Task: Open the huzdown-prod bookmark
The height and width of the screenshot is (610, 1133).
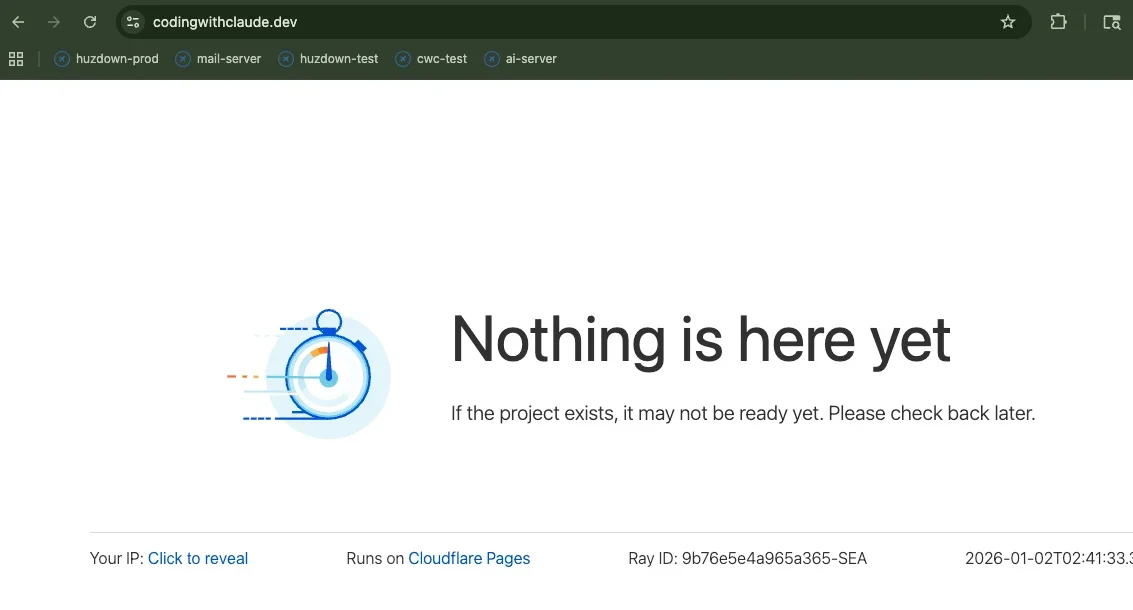Action: 107,59
